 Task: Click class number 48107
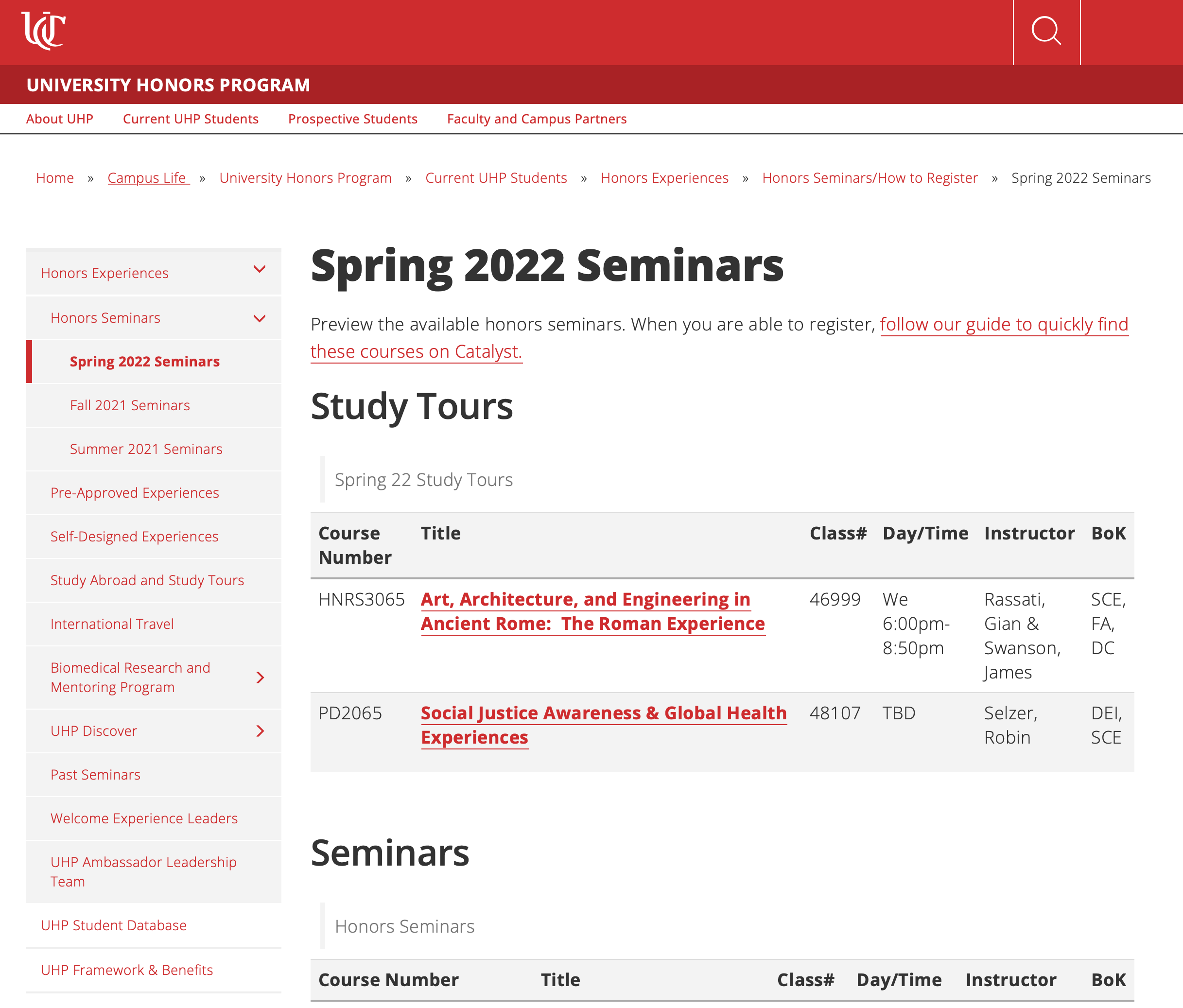(x=835, y=713)
